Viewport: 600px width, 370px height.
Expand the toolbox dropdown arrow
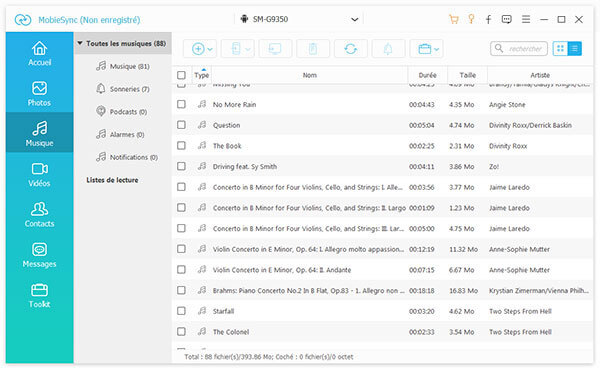(437, 49)
